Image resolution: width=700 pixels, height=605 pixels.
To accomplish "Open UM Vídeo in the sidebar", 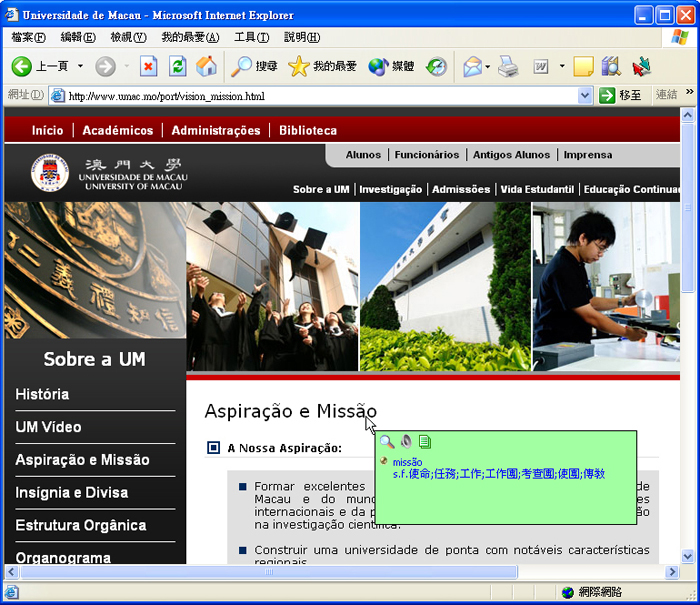I will [x=49, y=427].
